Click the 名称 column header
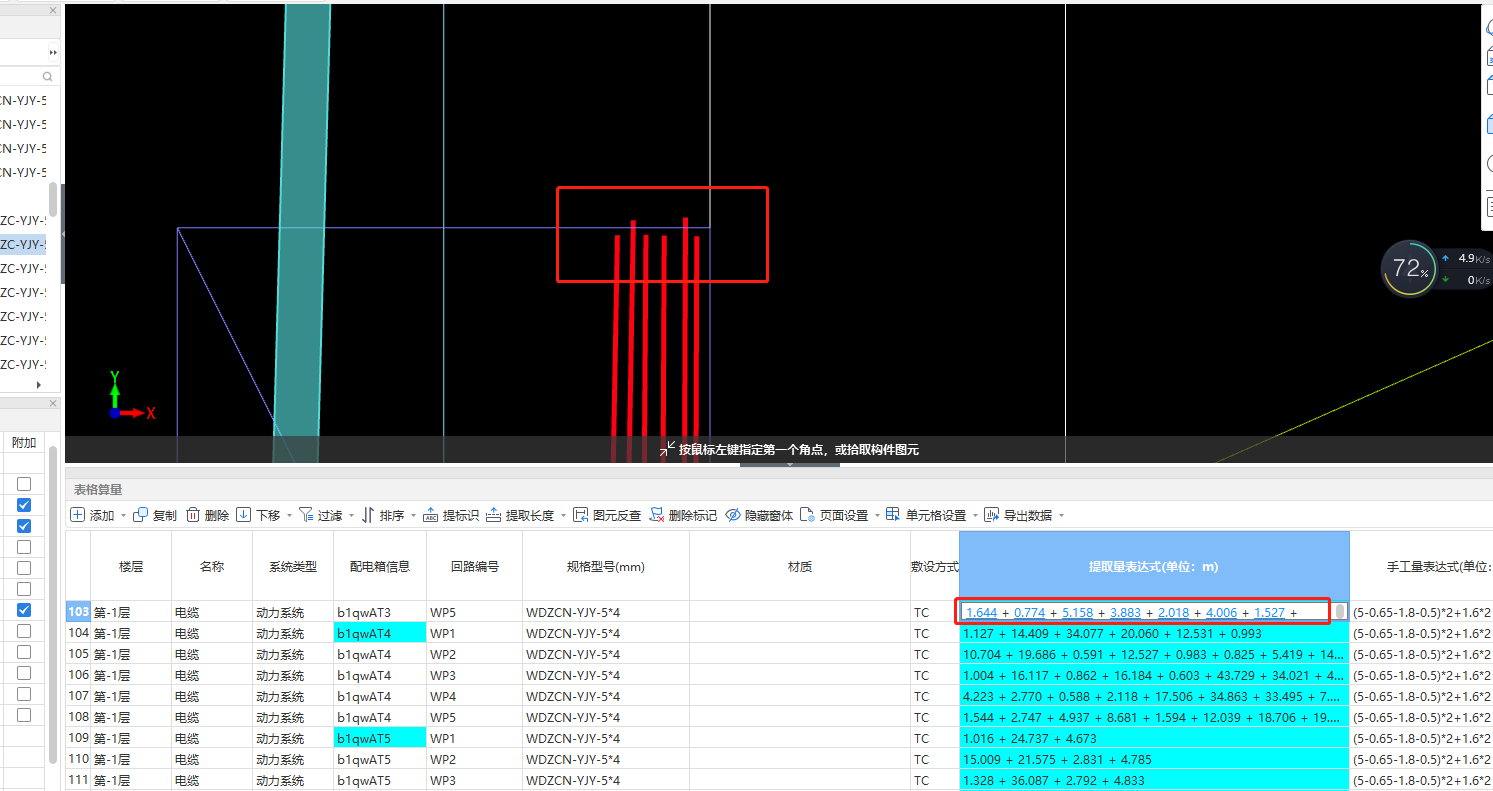 pos(211,566)
